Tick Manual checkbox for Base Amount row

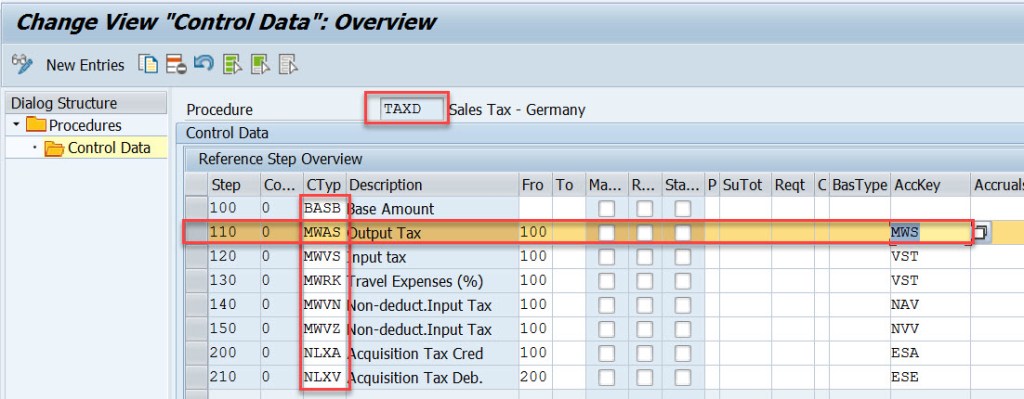(607, 209)
